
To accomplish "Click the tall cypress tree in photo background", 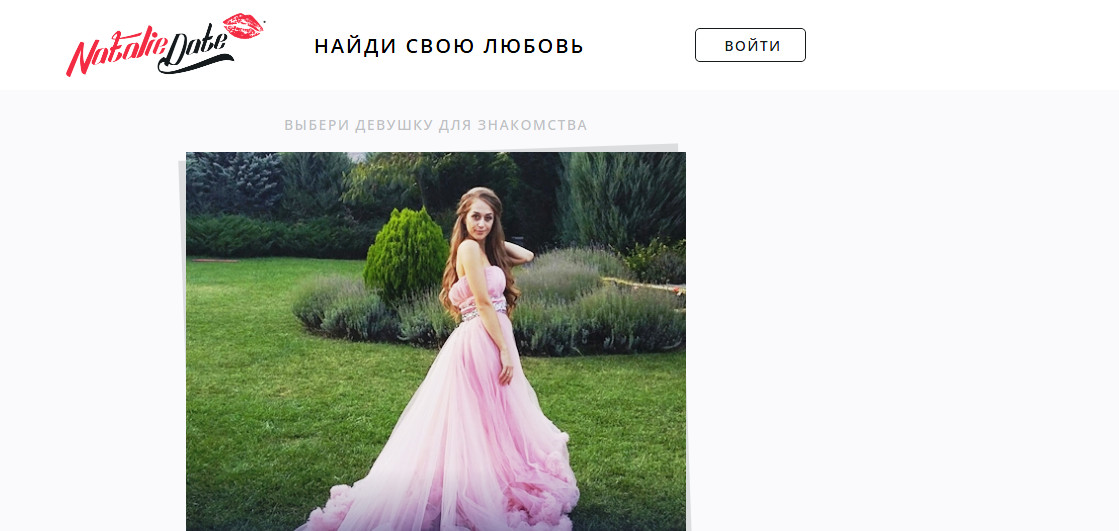I will [x=621, y=200].
